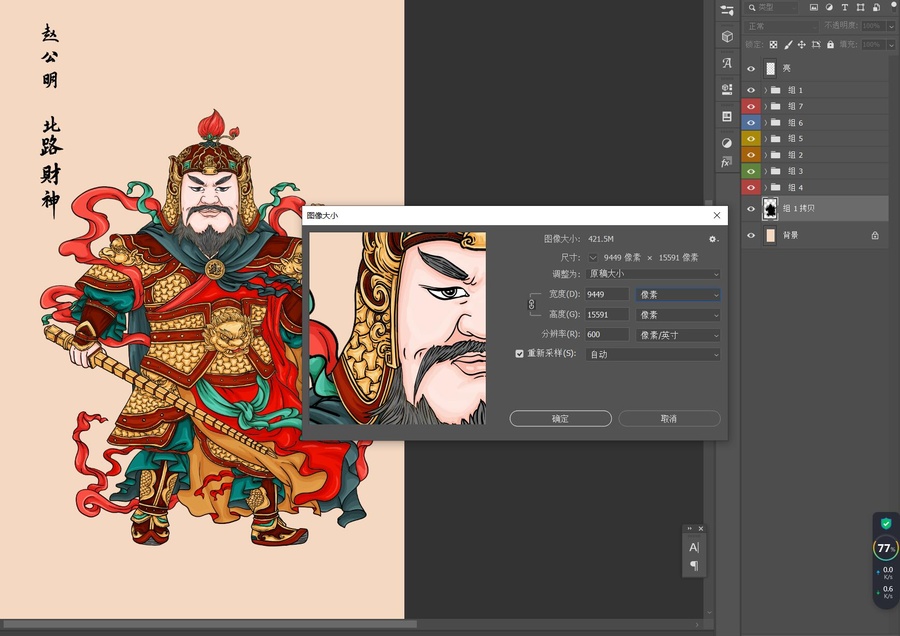900x636 pixels.
Task: Click the 宽度 width input field
Action: pos(607,294)
